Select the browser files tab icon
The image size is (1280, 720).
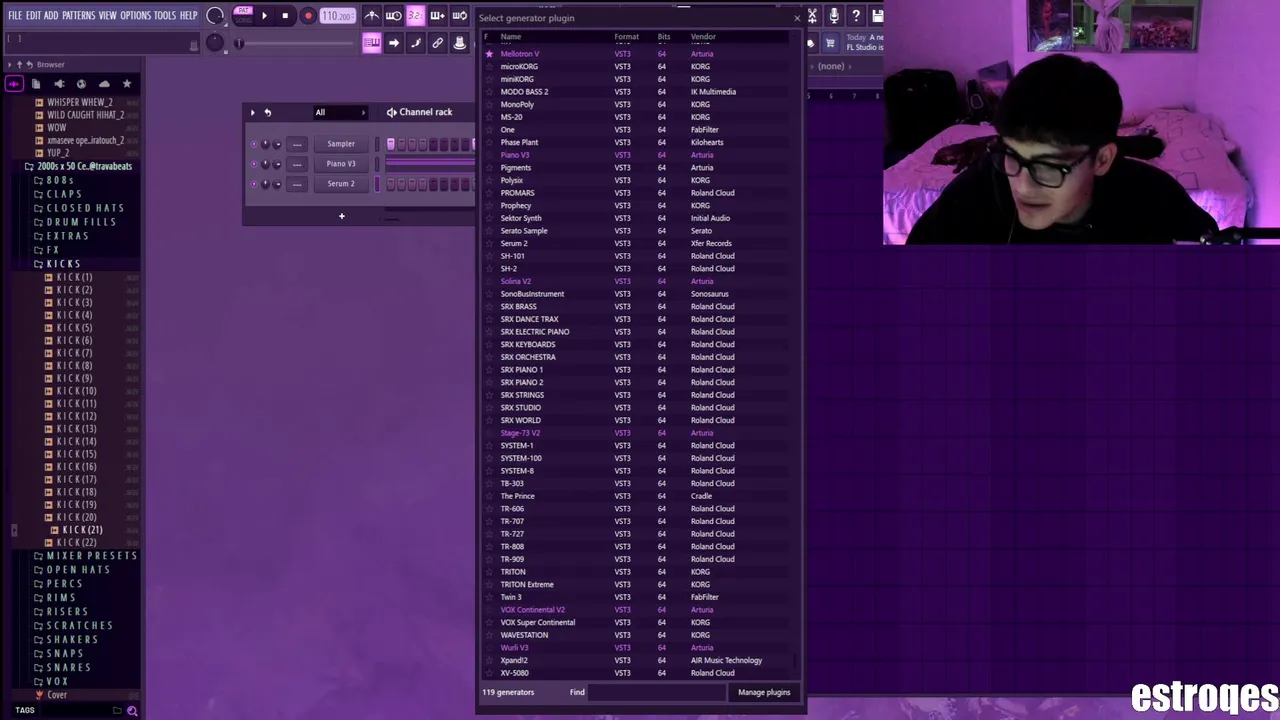pyautogui.click(x=36, y=84)
